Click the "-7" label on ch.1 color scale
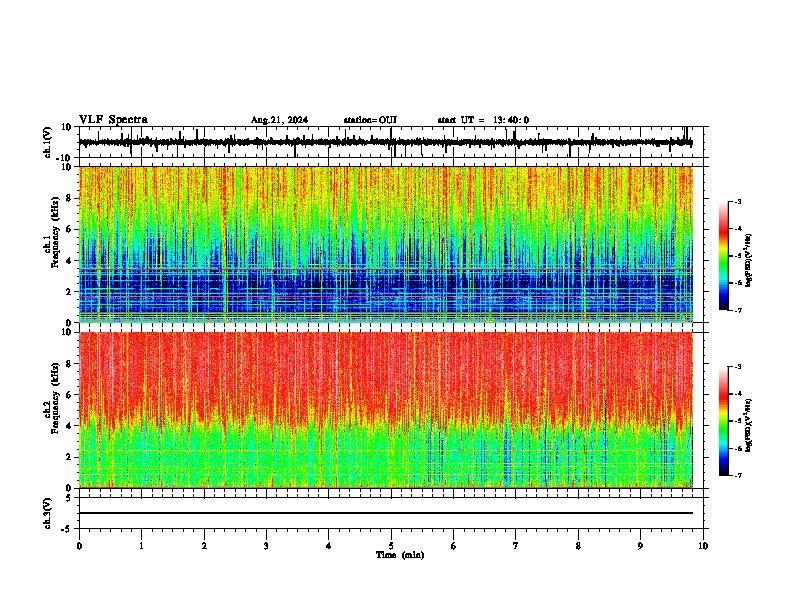 click(737, 310)
